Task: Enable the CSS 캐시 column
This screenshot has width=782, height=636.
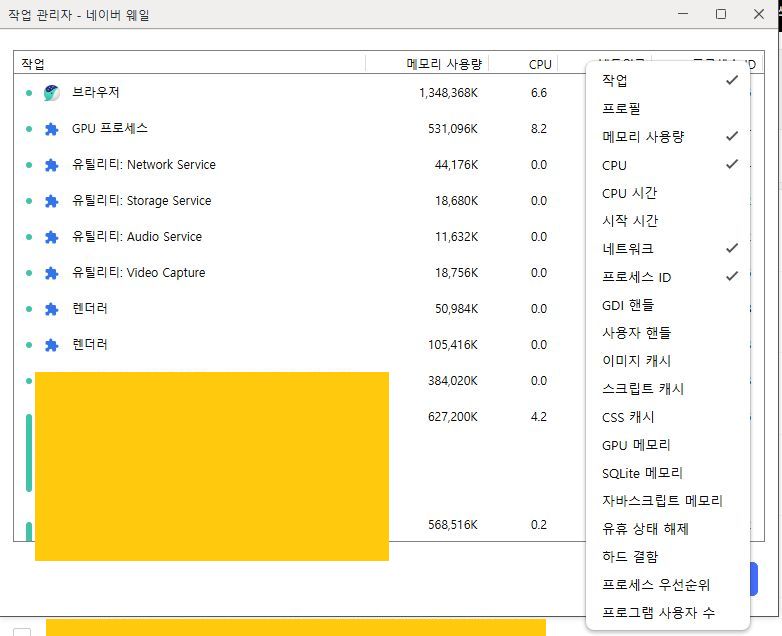Action: point(668,417)
